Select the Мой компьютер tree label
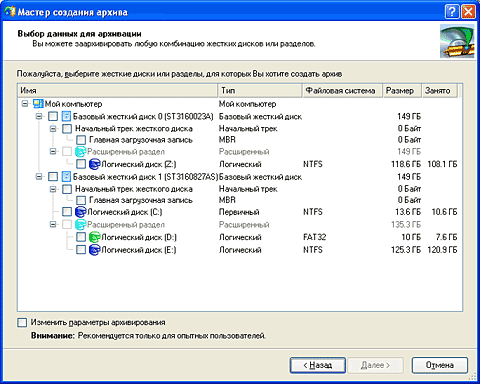The image size is (480, 384). pyautogui.click(x=73, y=104)
